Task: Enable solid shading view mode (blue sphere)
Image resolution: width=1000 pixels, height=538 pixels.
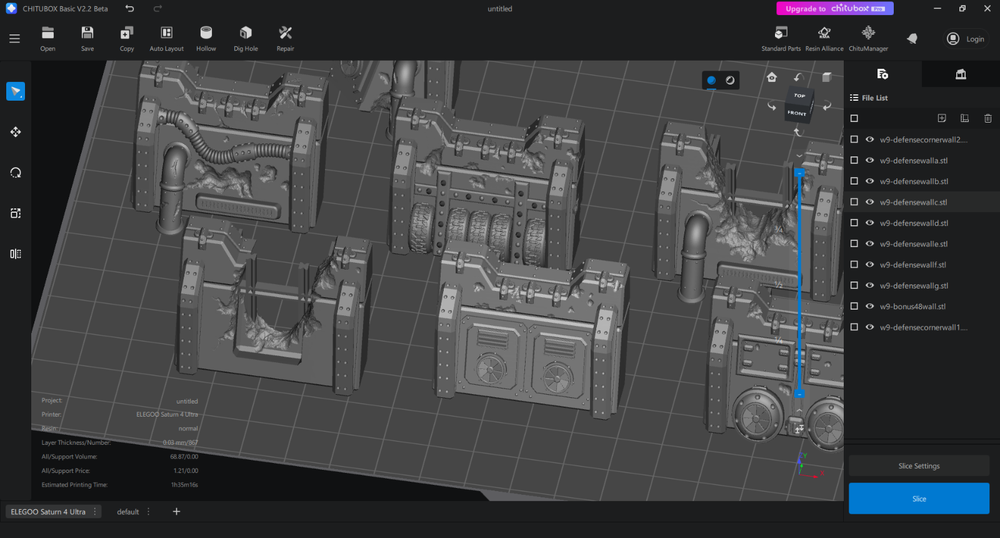Action: click(x=711, y=80)
